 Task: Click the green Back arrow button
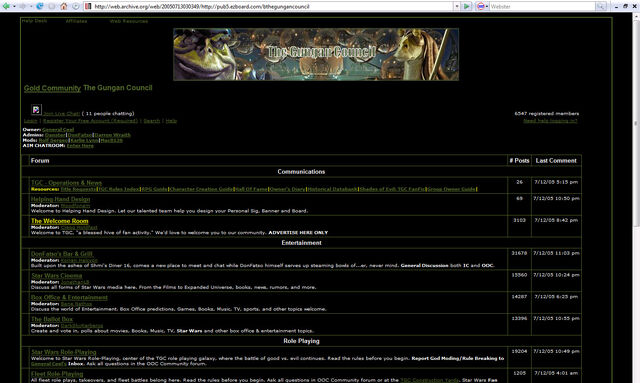[x=6, y=6]
